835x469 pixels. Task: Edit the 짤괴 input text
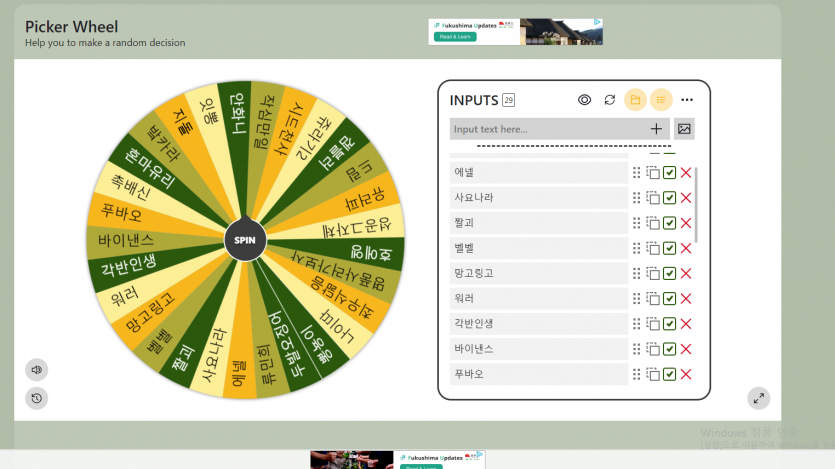[x=539, y=223]
